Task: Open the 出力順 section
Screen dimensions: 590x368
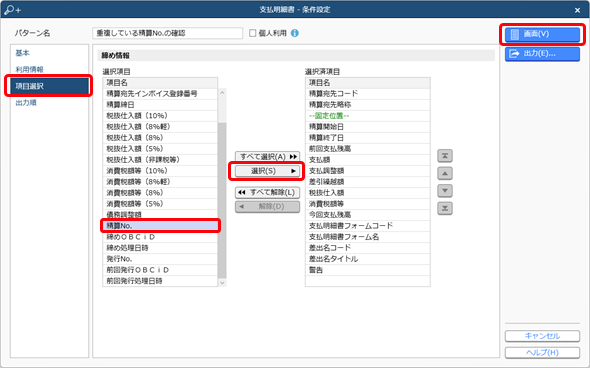Action: pos(26,103)
